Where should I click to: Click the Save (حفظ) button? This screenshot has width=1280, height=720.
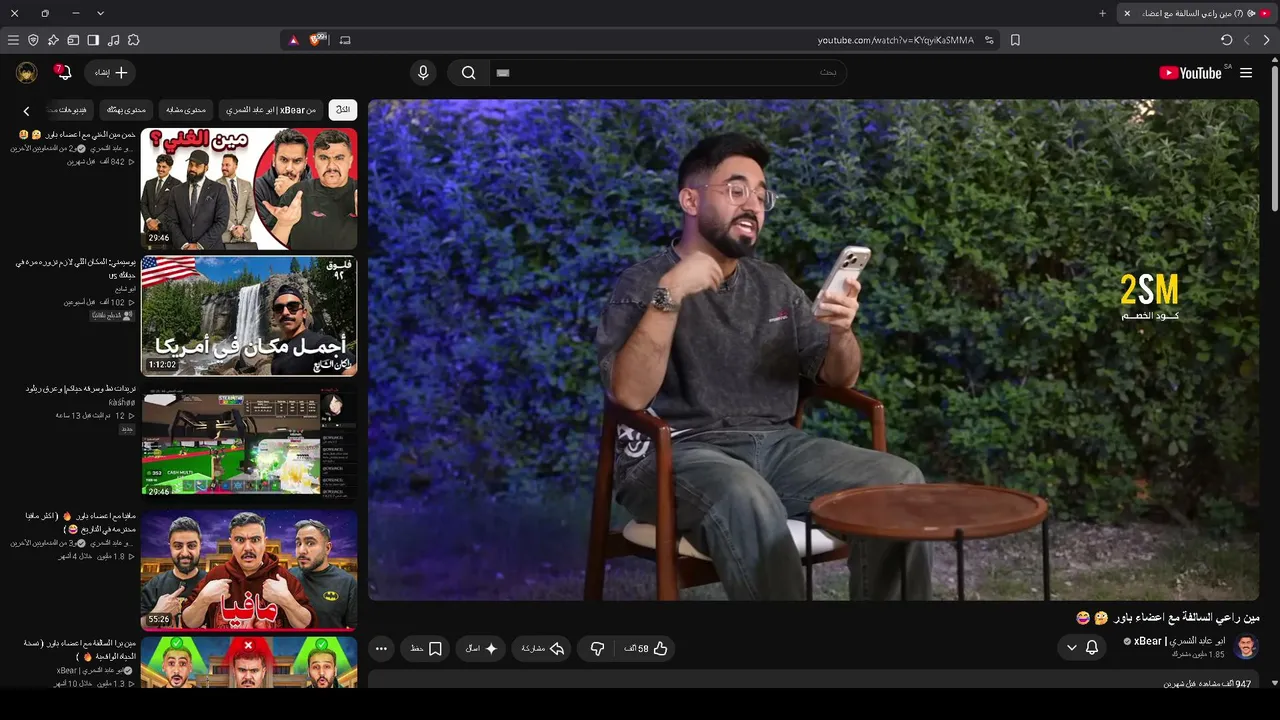pyautogui.click(x=426, y=649)
